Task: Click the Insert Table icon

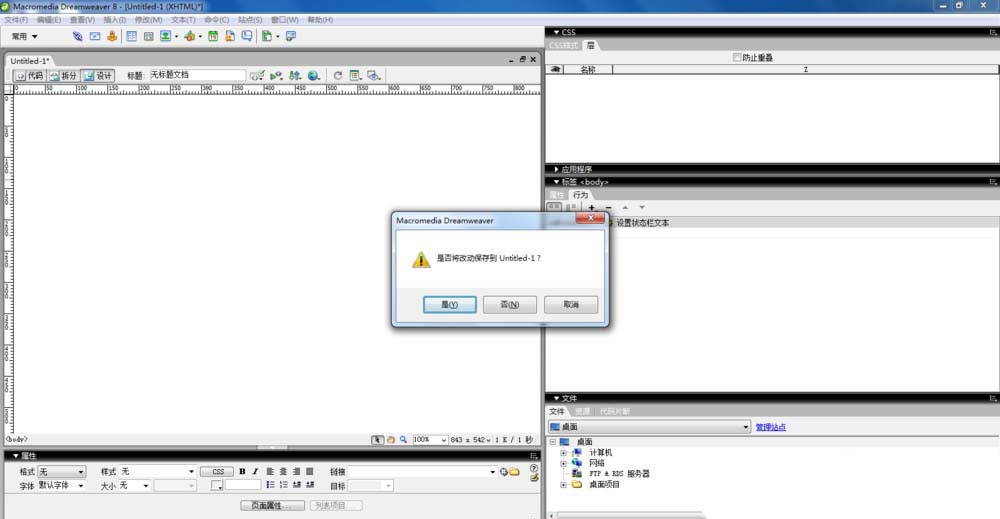Action: (x=131, y=36)
